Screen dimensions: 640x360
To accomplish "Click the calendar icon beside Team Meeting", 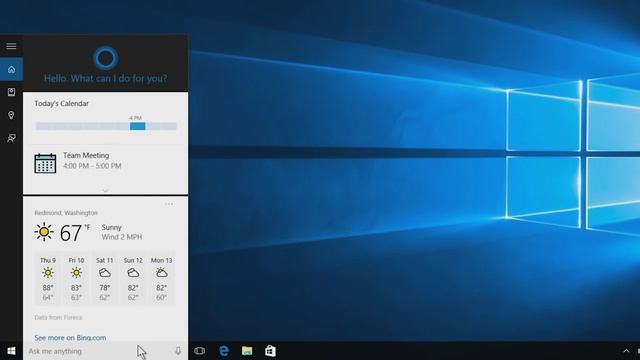I will [45, 163].
